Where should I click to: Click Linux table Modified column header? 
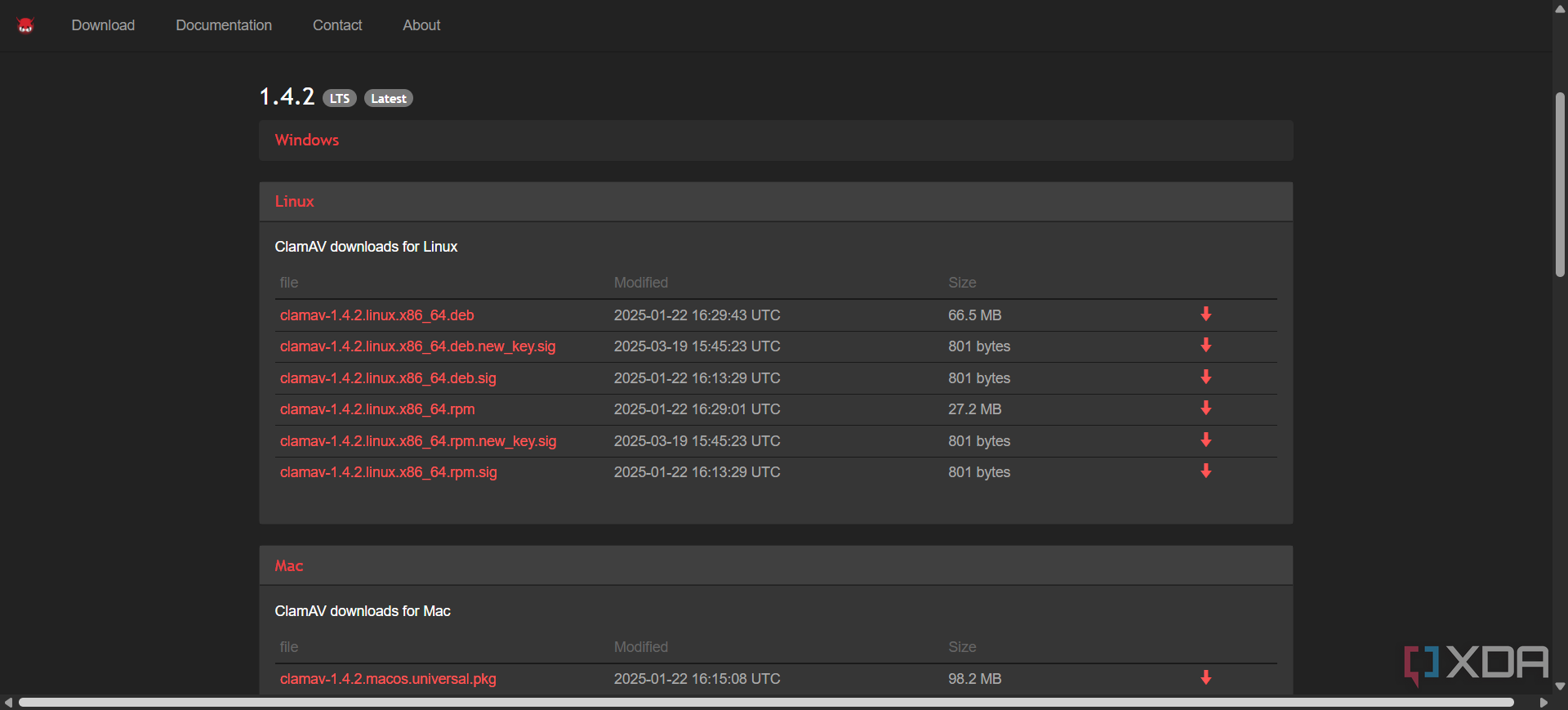click(641, 283)
